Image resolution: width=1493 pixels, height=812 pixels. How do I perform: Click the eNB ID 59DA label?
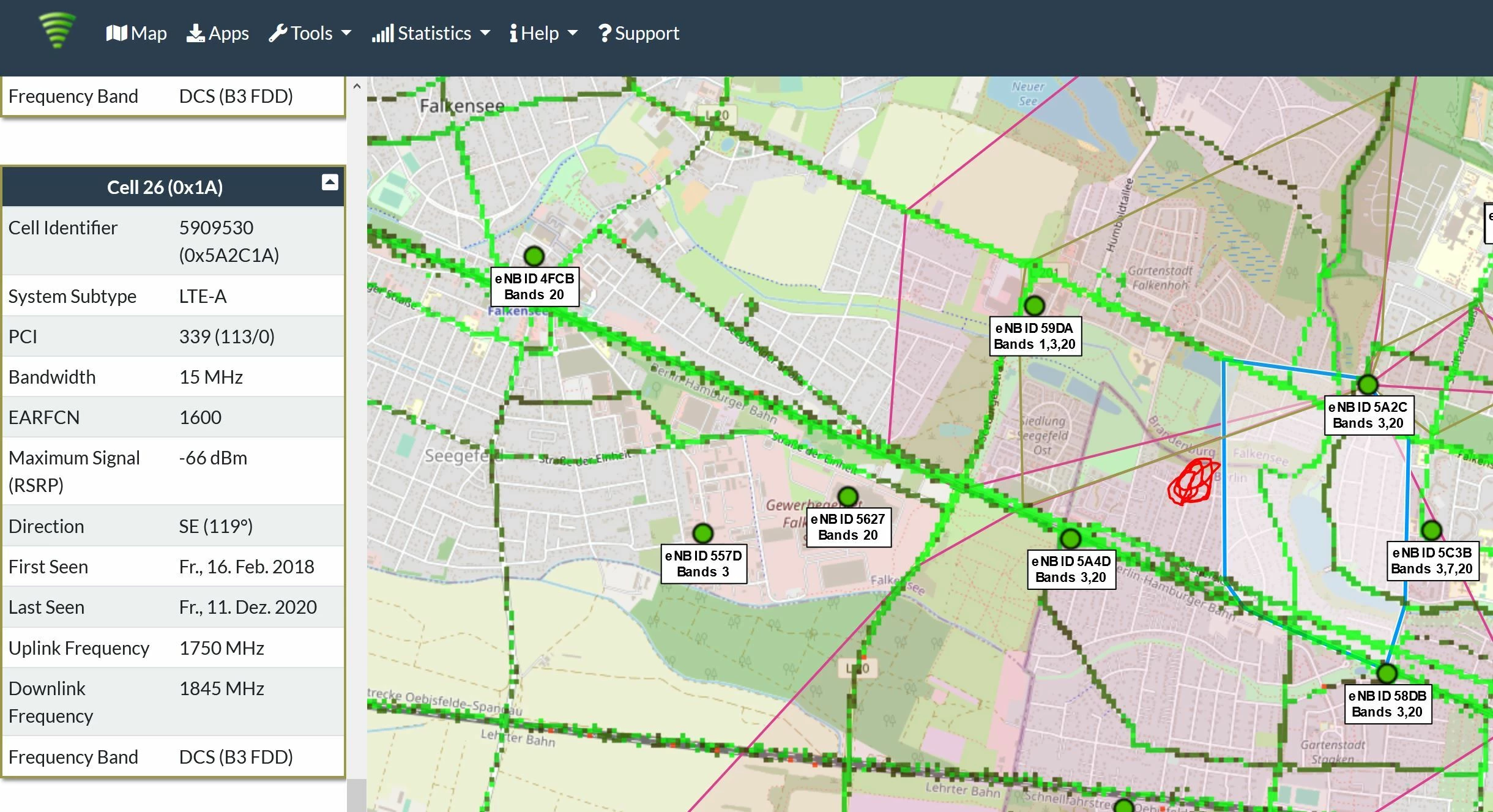(x=1034, y=336)
